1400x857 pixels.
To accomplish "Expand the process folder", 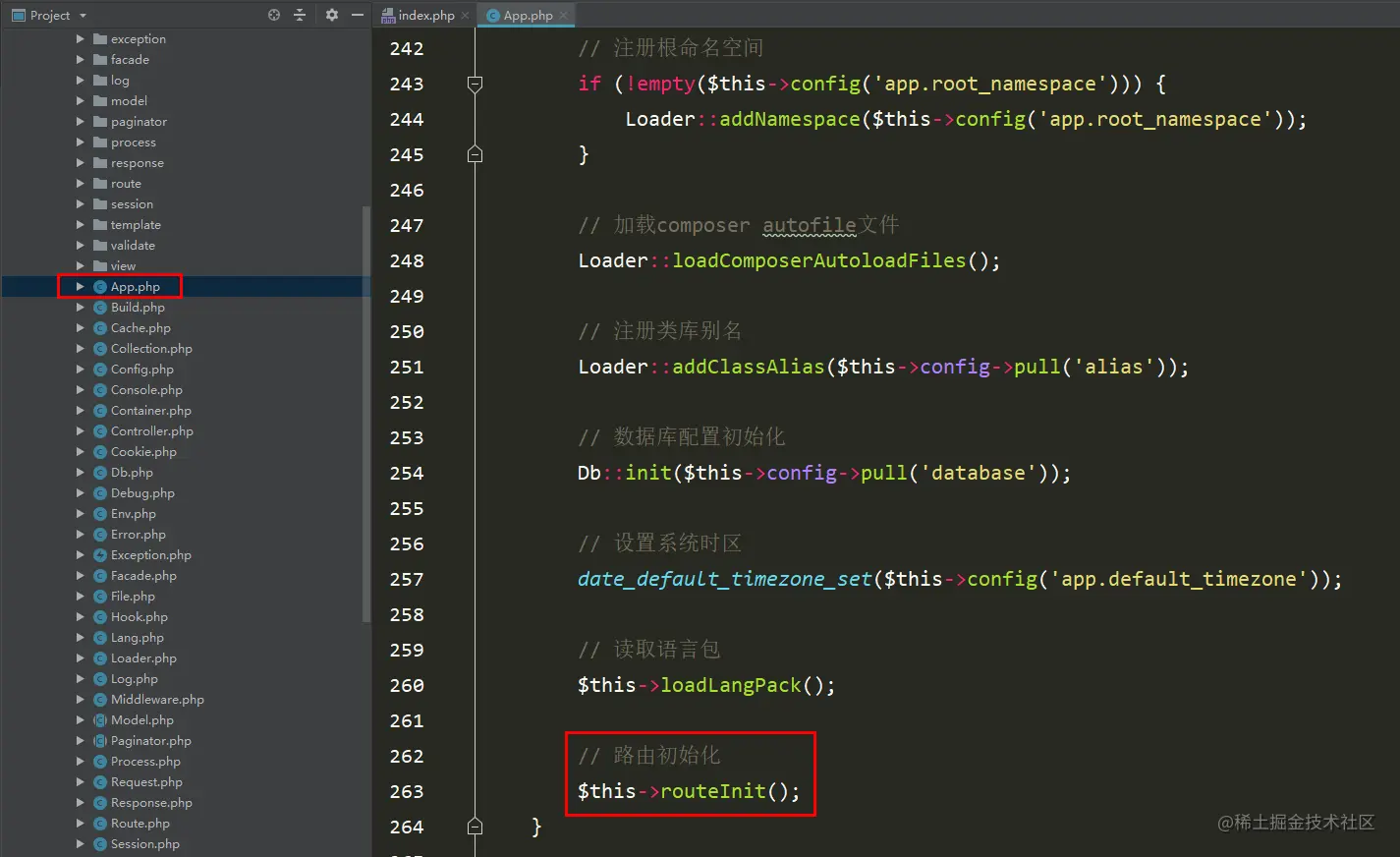I will (81, 143).
